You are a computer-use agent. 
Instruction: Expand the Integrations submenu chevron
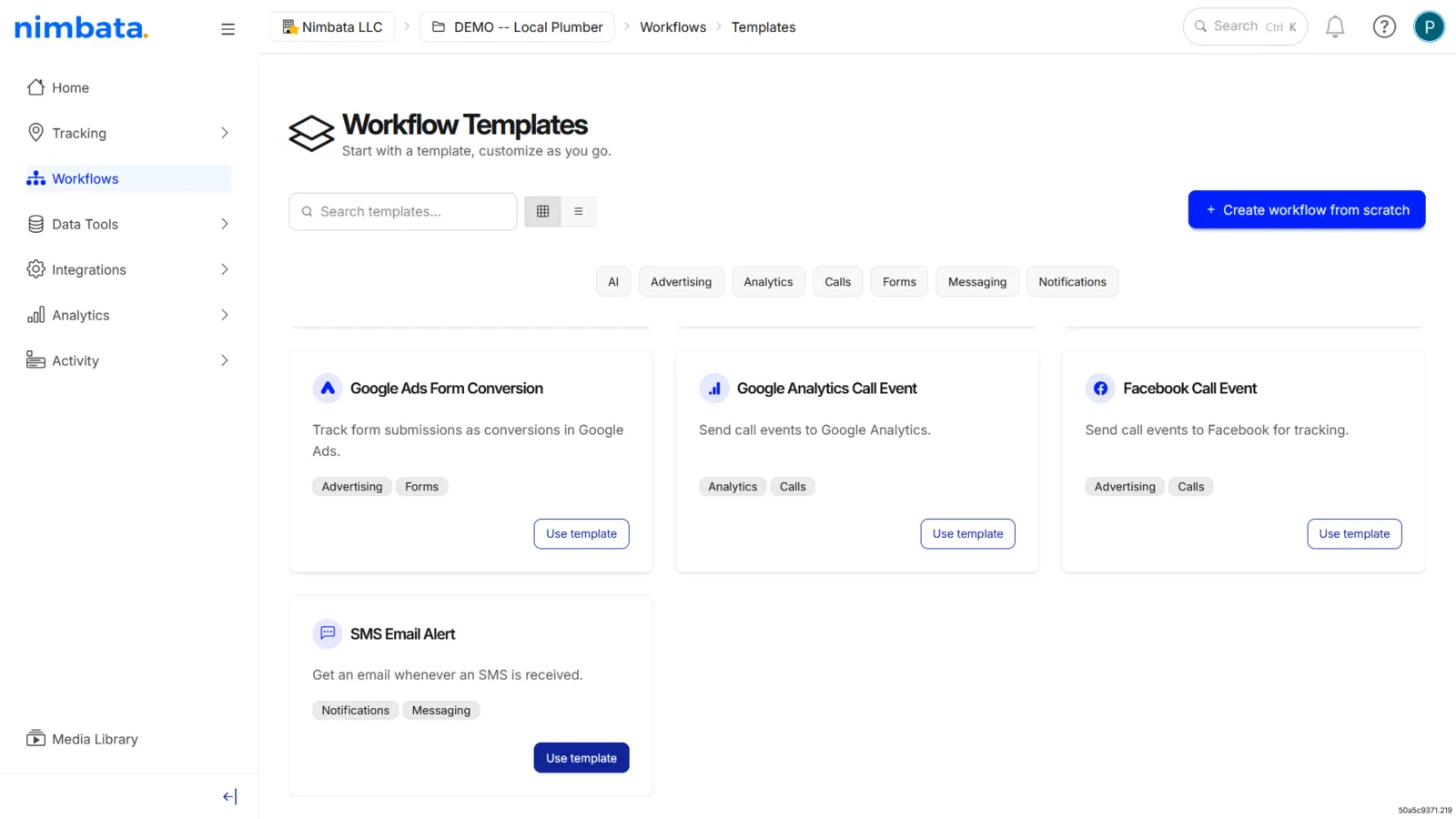(225, 269)
